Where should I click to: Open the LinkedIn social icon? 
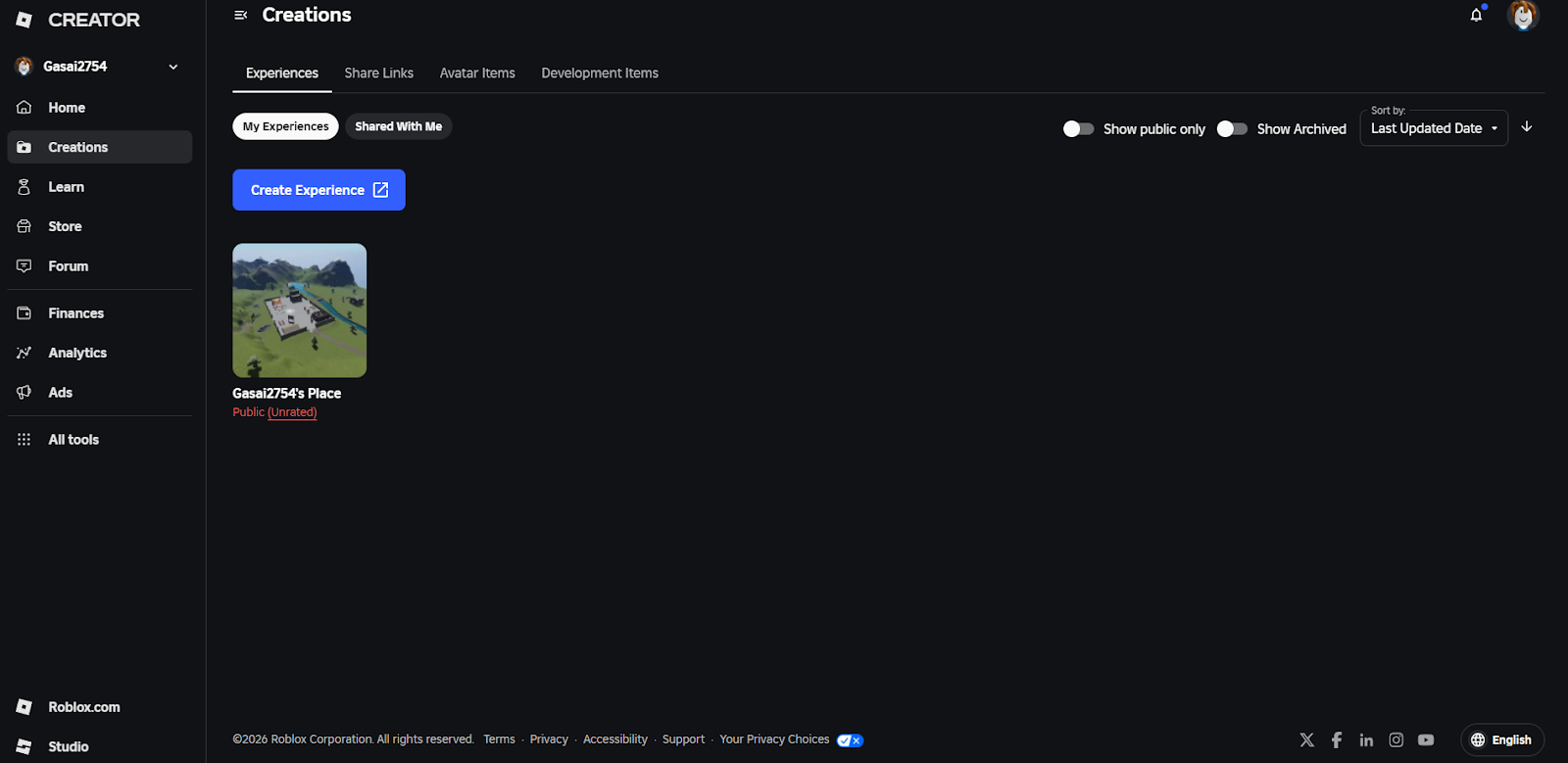tap(1366, 739)
